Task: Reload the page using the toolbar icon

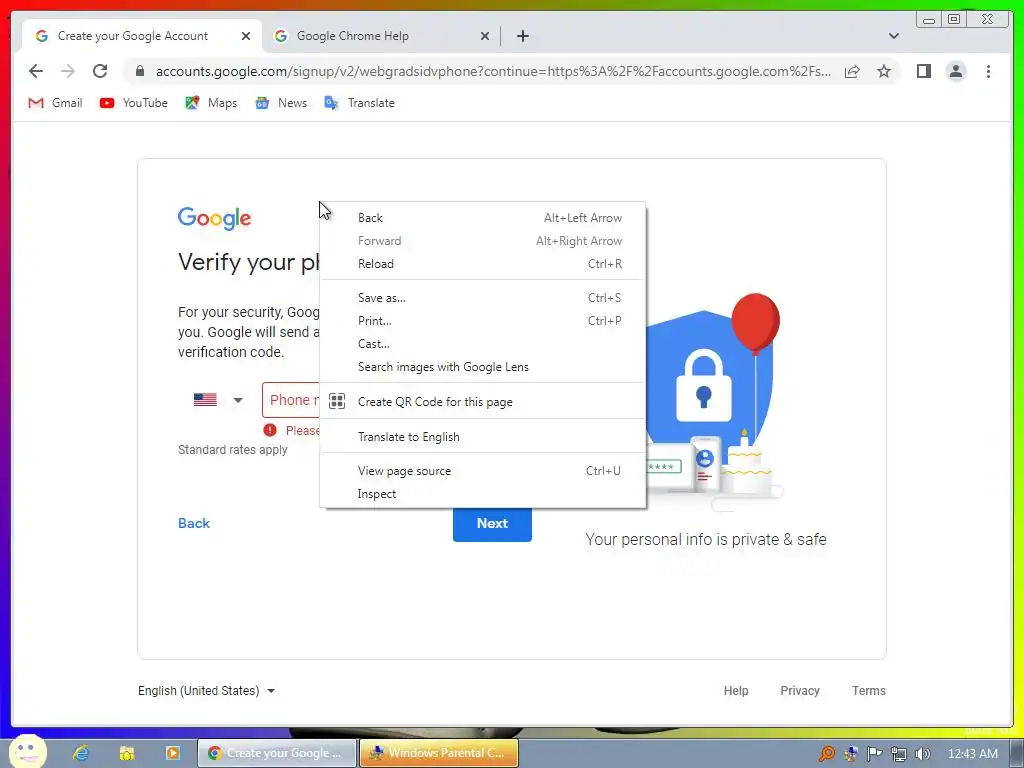Action: click(100, 71)
